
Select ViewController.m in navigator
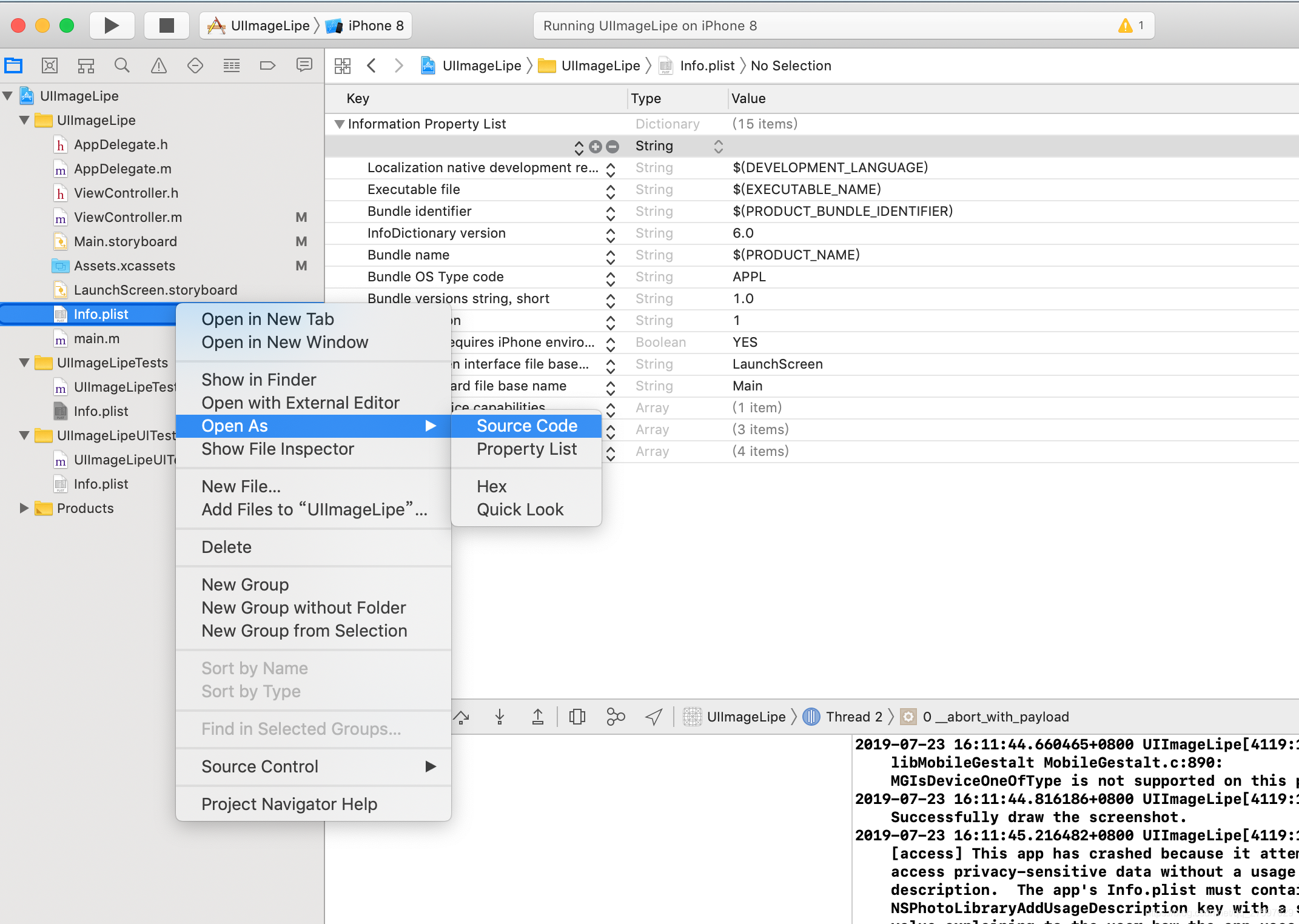pos(127,217)
